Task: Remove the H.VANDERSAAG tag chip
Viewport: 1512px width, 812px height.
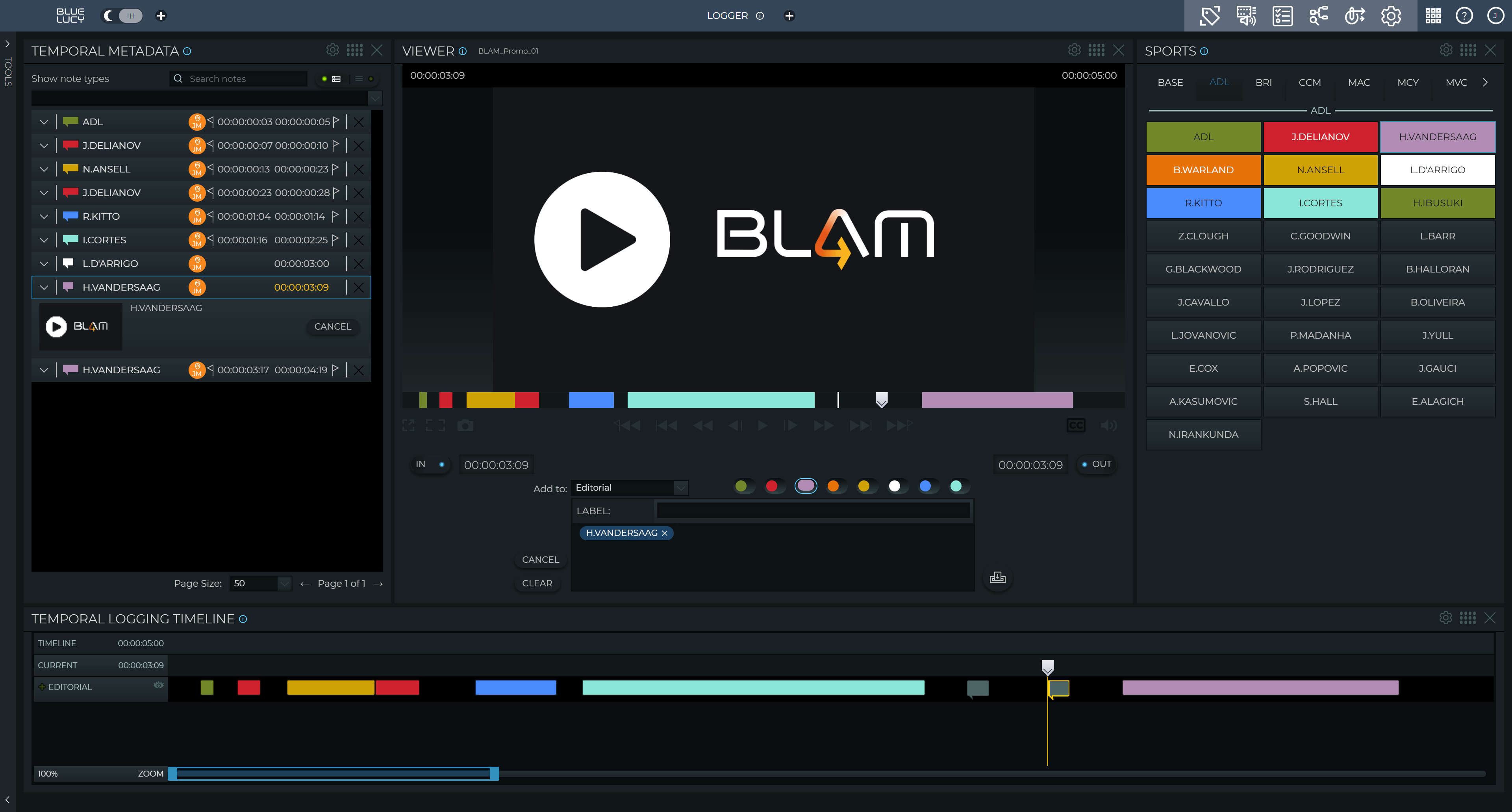Action: point(664,533)
